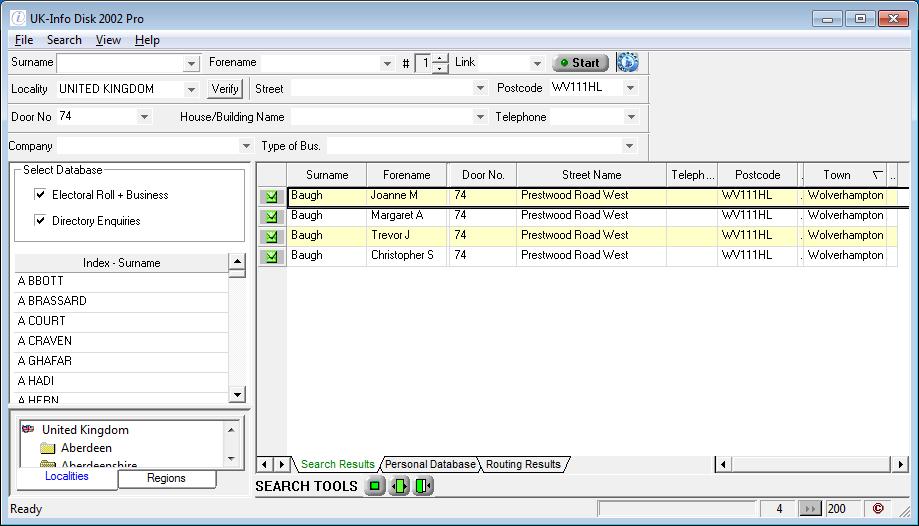919x526 pixels.
Task: Expand the Postcode dropdown
Action: 630,88
